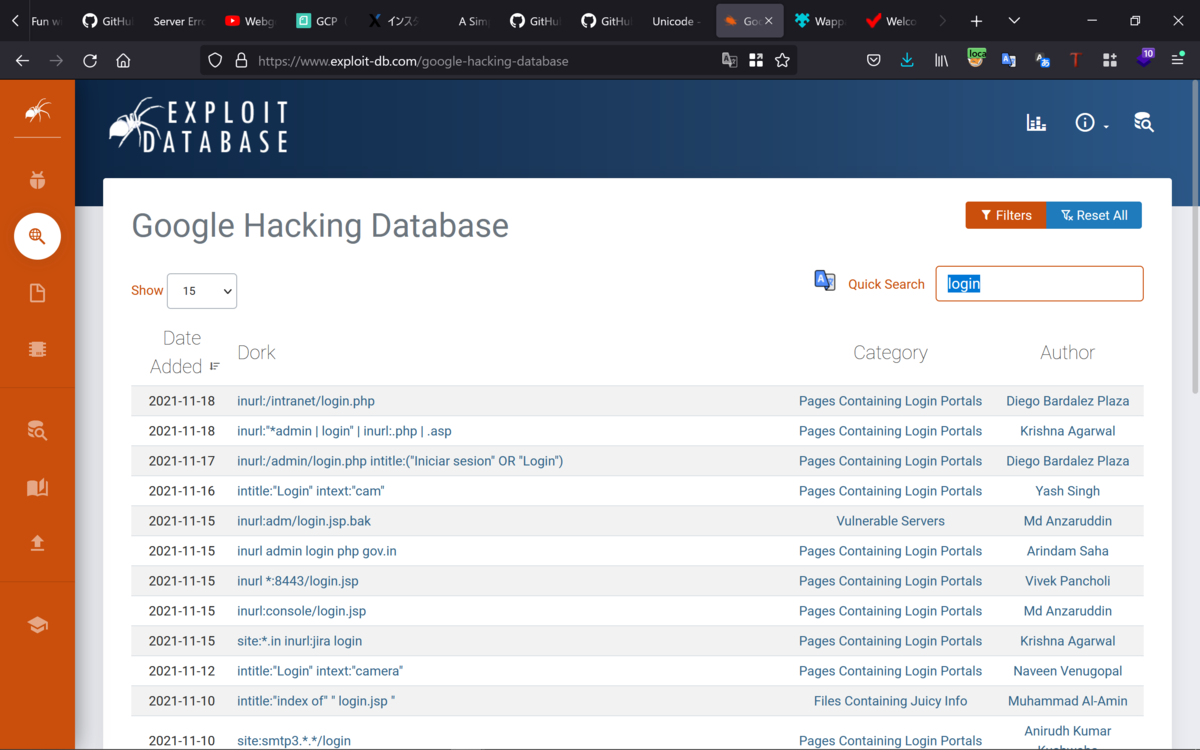
Task: Open dork inurl:adm/login.jsp.bak
Action: click(304, 521)
